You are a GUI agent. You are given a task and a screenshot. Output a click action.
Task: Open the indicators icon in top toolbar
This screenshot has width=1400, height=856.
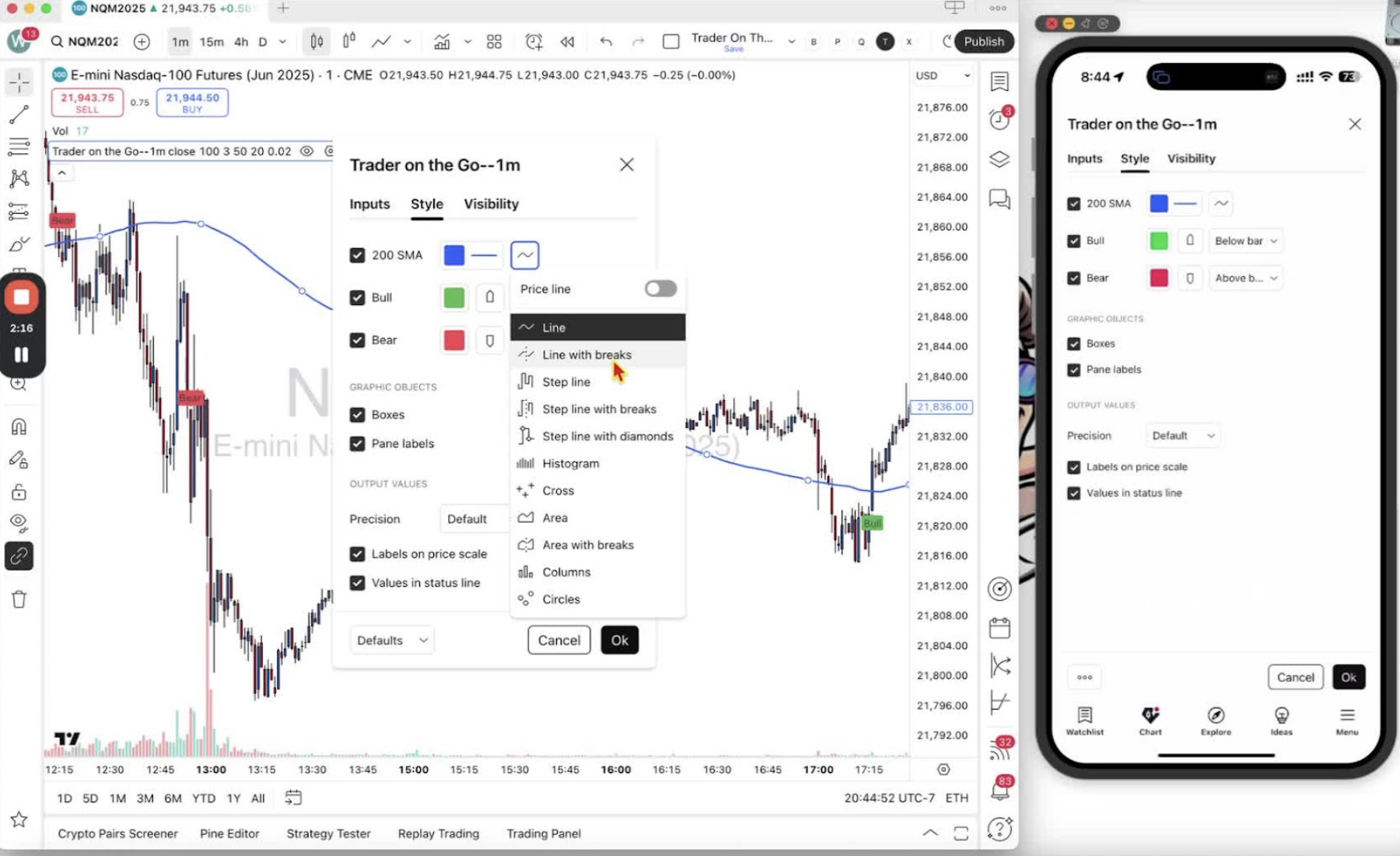442,41
